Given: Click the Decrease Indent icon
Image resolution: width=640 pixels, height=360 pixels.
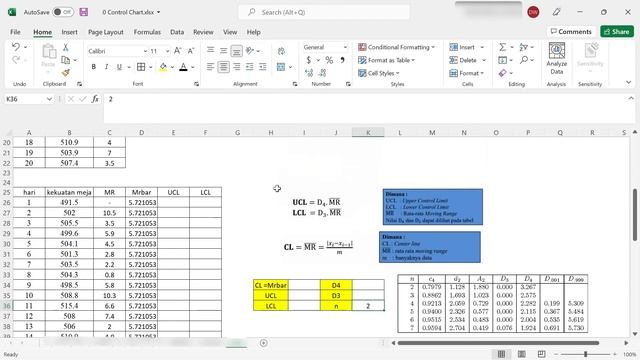Looking at the screenshot, I should pos(250,67).
